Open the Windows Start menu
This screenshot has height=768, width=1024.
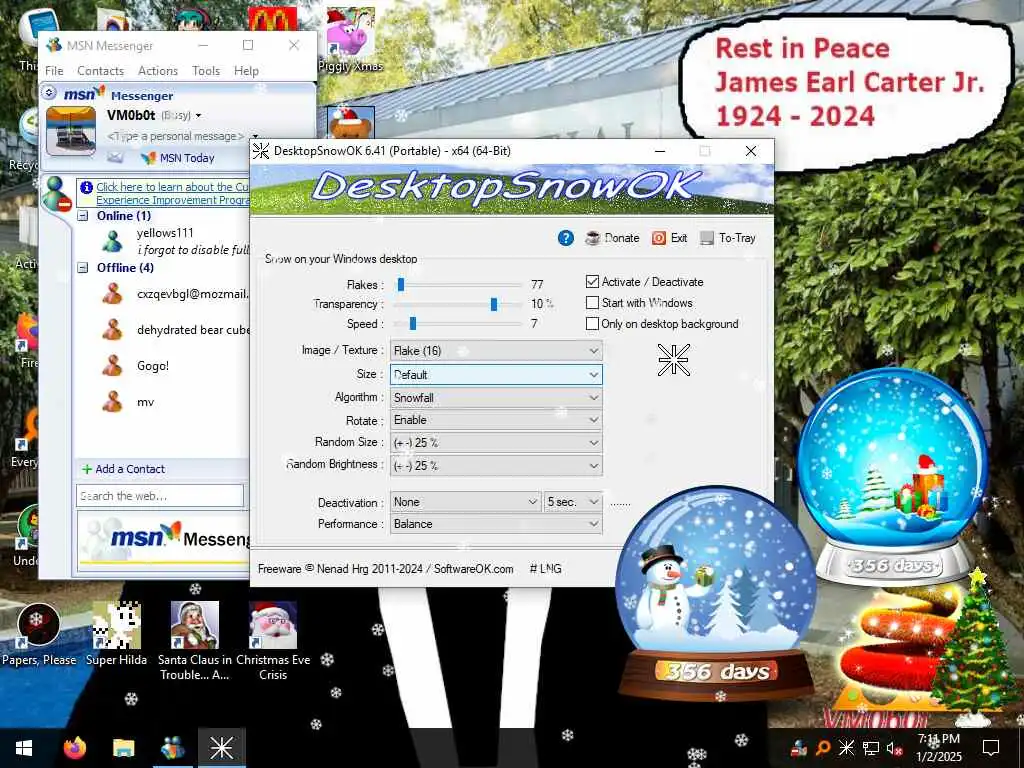[x=24, y=748]
